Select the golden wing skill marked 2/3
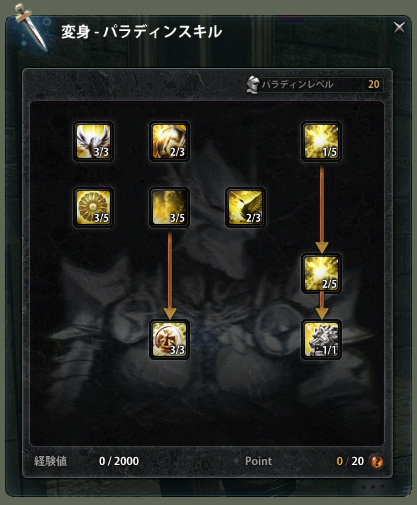 (x=245, y=207)
